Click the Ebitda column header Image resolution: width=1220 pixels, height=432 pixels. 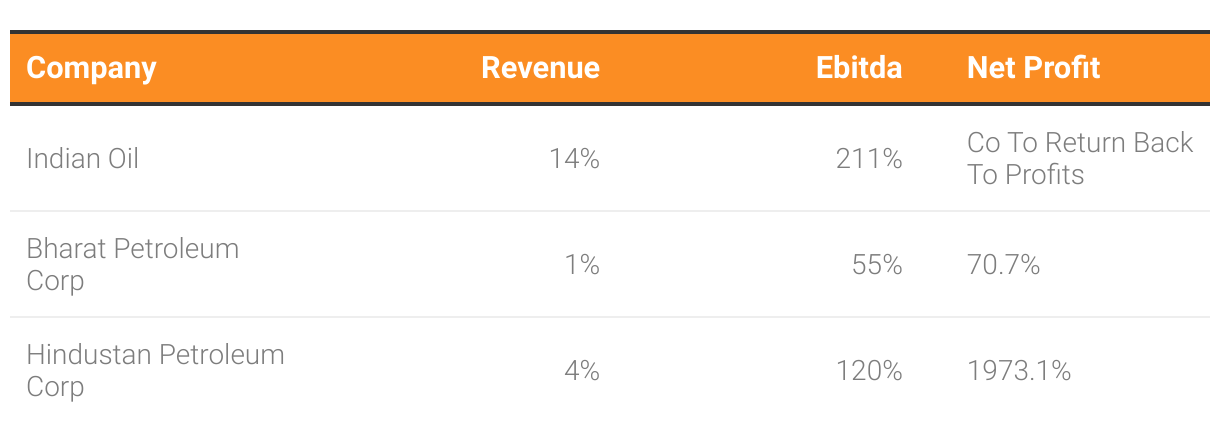click(859, 68)
